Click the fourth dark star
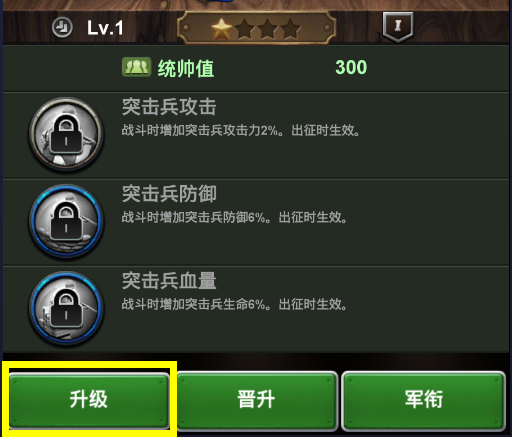The width and height of the screenshot is (512, 437). 290,29
